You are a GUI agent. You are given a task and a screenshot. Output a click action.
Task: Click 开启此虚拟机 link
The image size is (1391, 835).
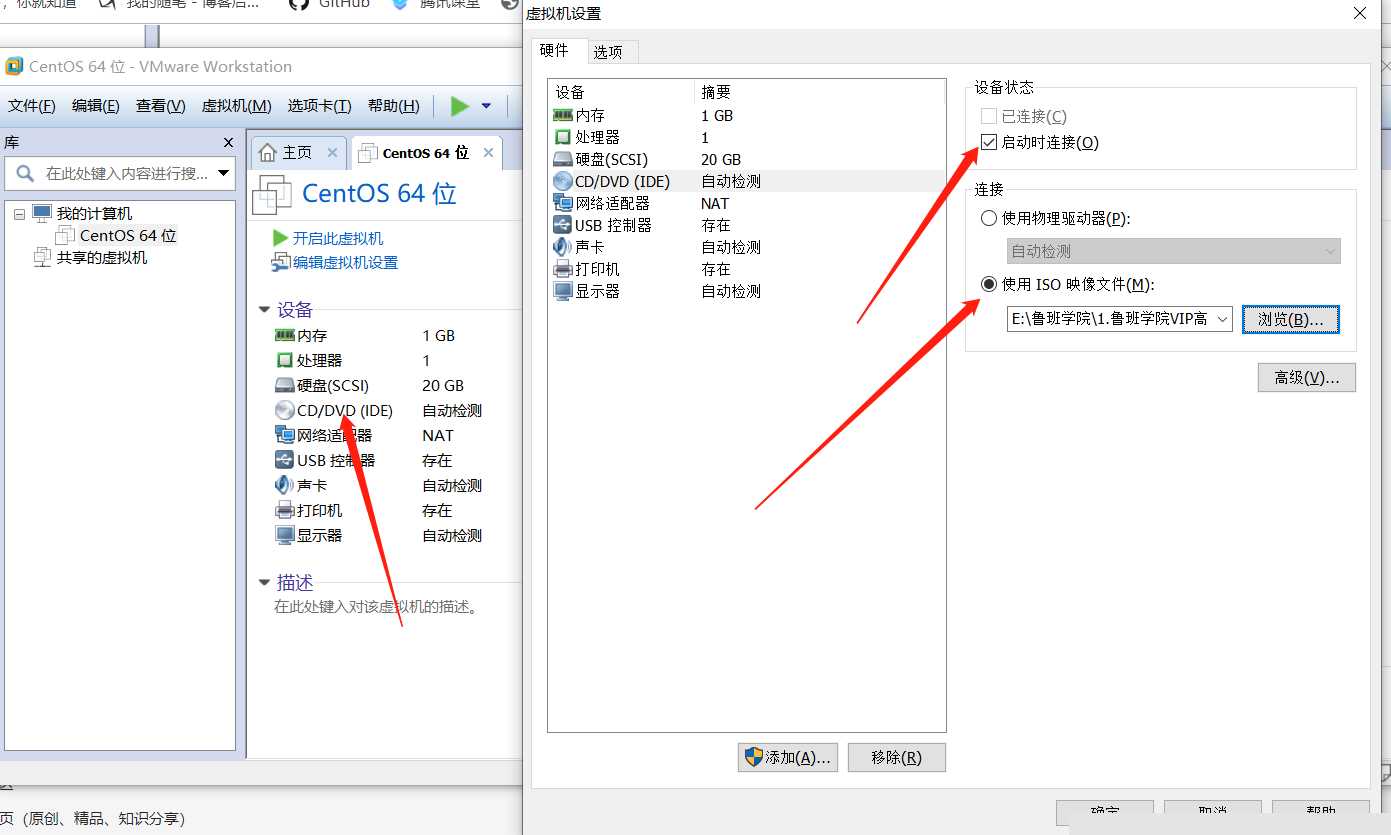(337, 238)
